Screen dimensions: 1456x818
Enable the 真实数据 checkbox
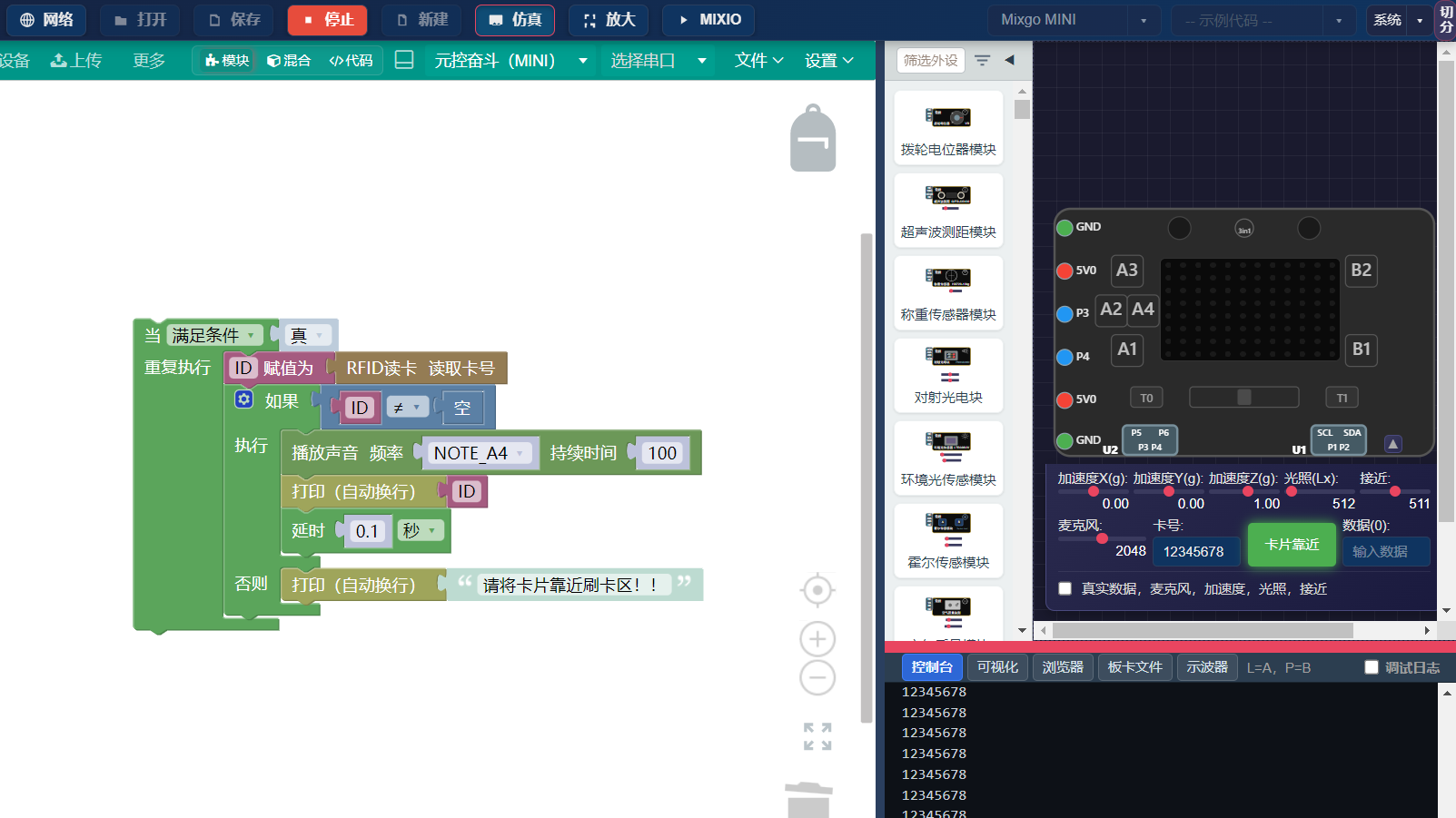[x=1065, y=588]
